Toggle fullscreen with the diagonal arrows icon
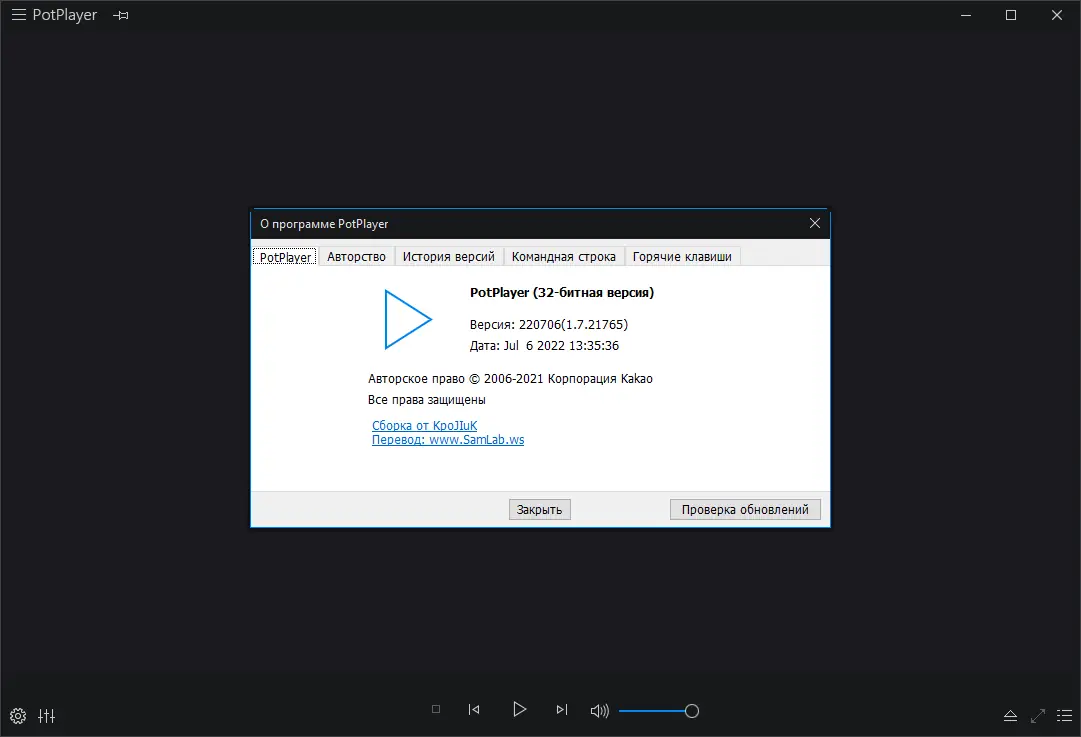The width and height of the screenshot is (1081, 737). (1038, 716)
